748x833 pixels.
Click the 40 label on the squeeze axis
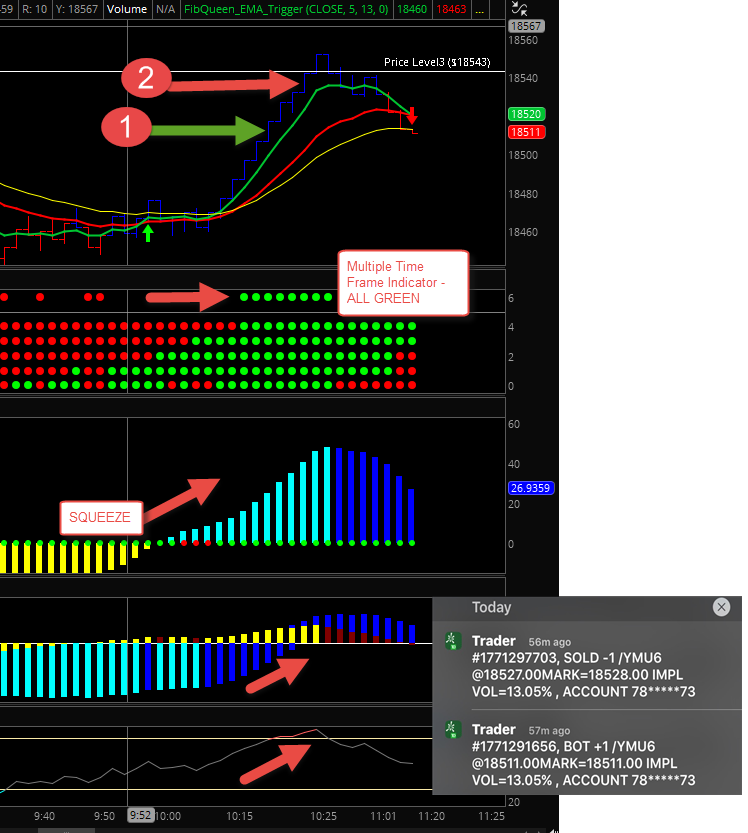point(514,464)
